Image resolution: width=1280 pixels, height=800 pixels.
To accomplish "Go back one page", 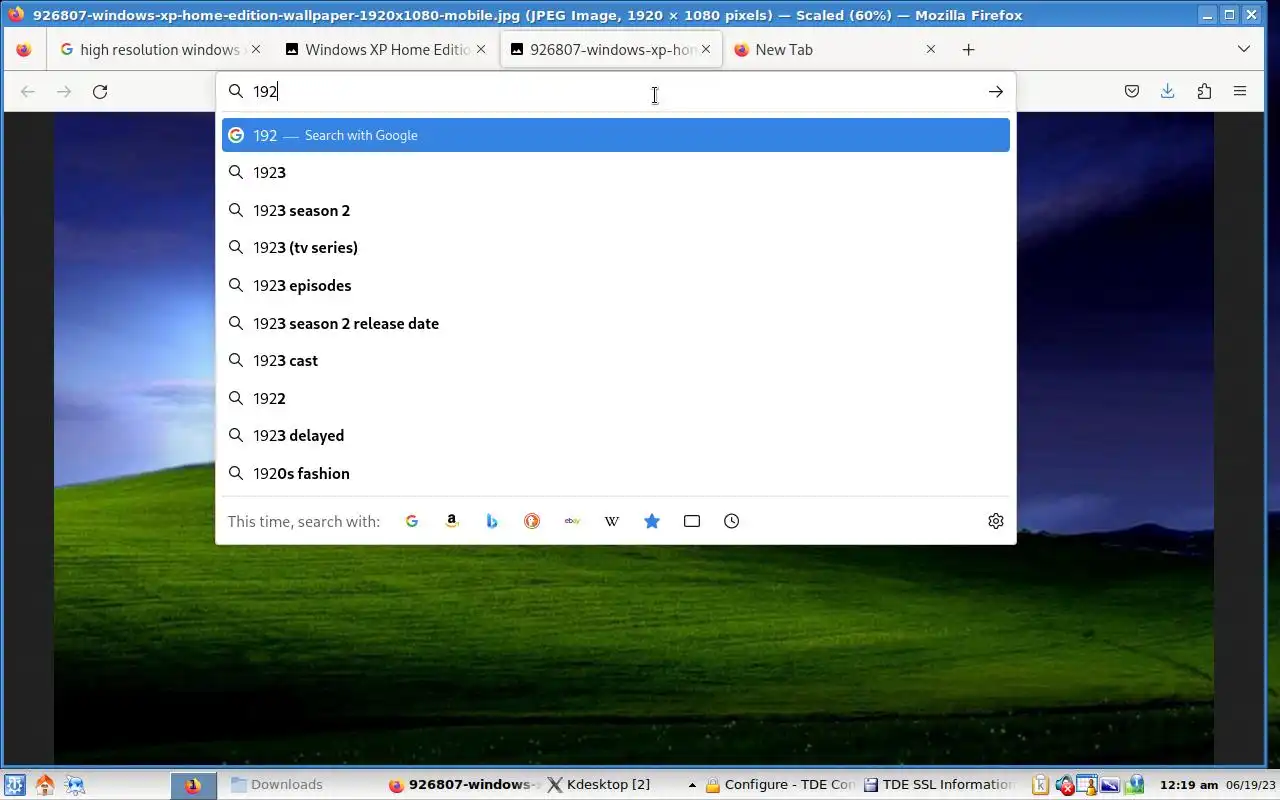I will click(28, 91).
